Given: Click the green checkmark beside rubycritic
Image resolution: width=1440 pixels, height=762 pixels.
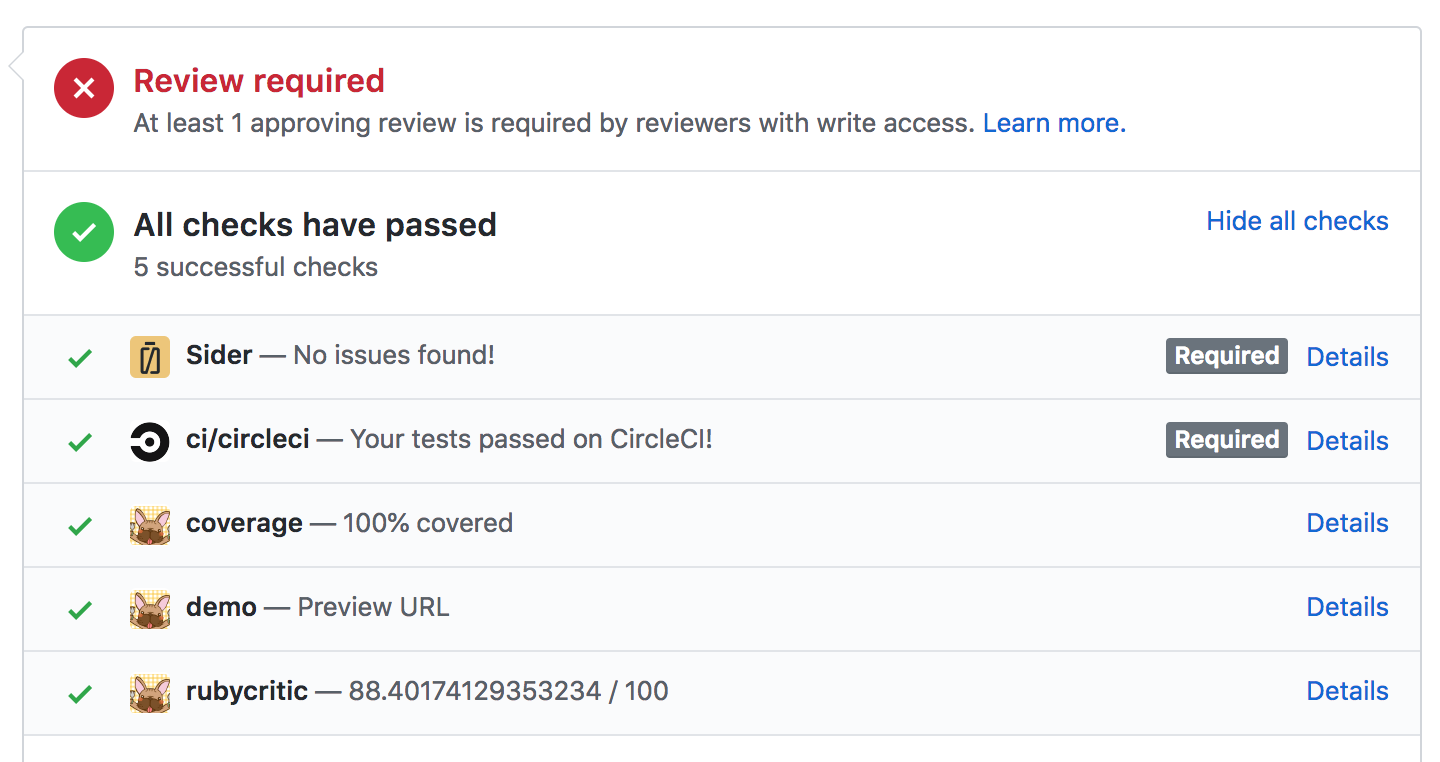Looking at the screenshot, I should click(x=80, y=694).
